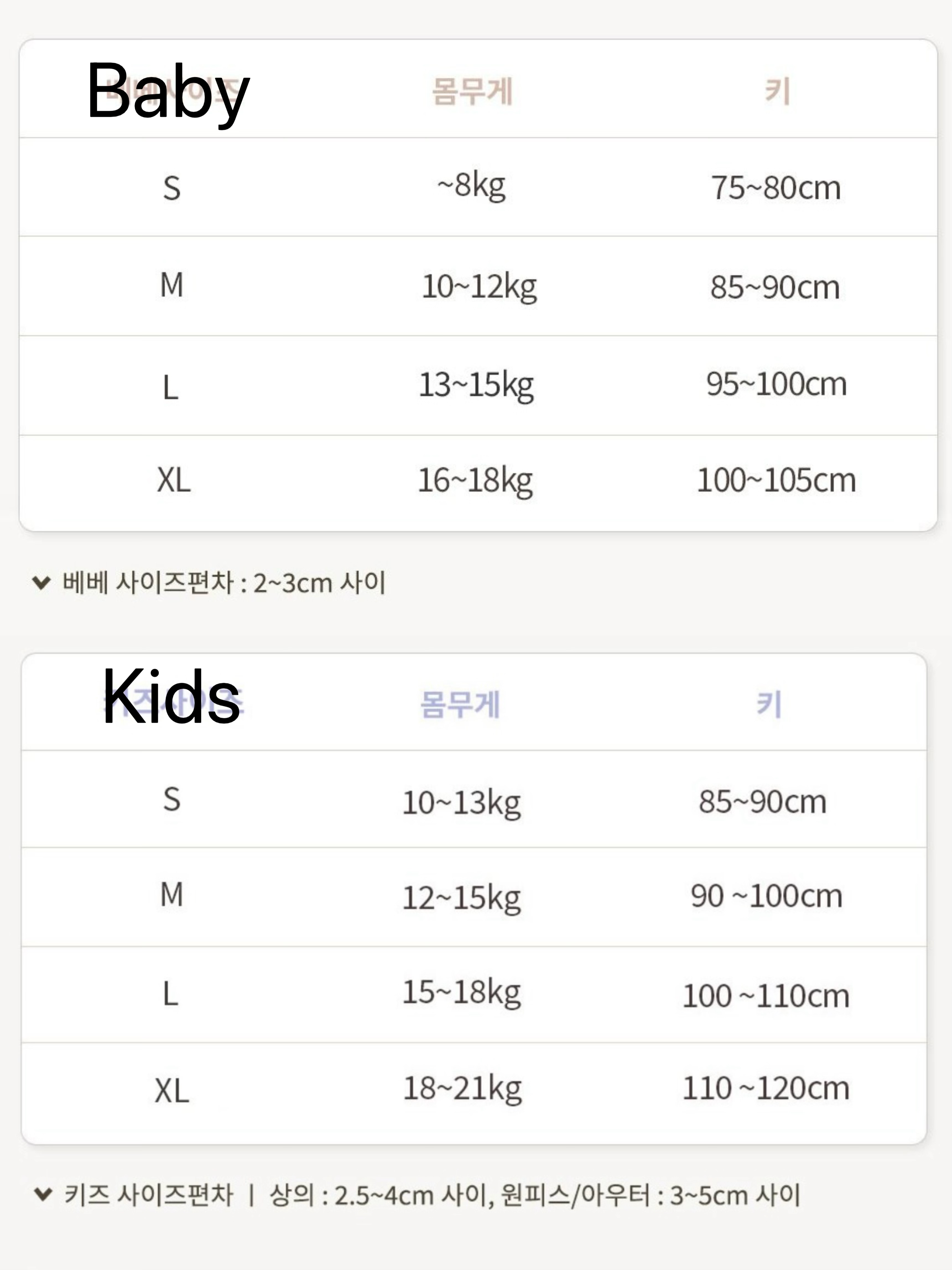The image size is (952, 1270).
Task: Expand the chevron beside 키즈 사이즈편차
Action: (x=43, y=1194)
